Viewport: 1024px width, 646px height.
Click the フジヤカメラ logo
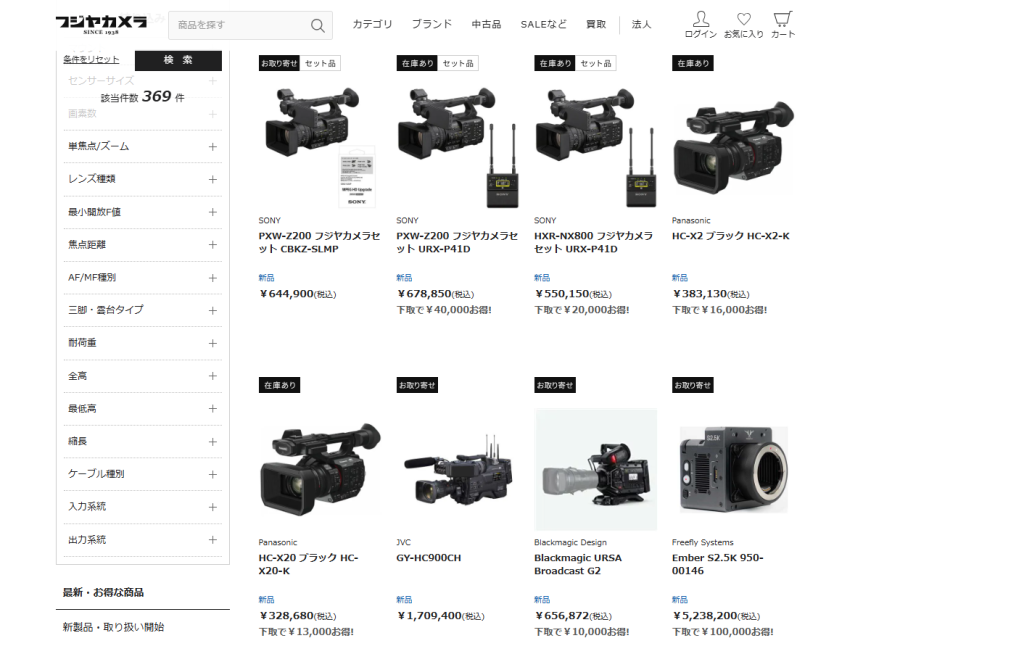[x=101, y=24]
